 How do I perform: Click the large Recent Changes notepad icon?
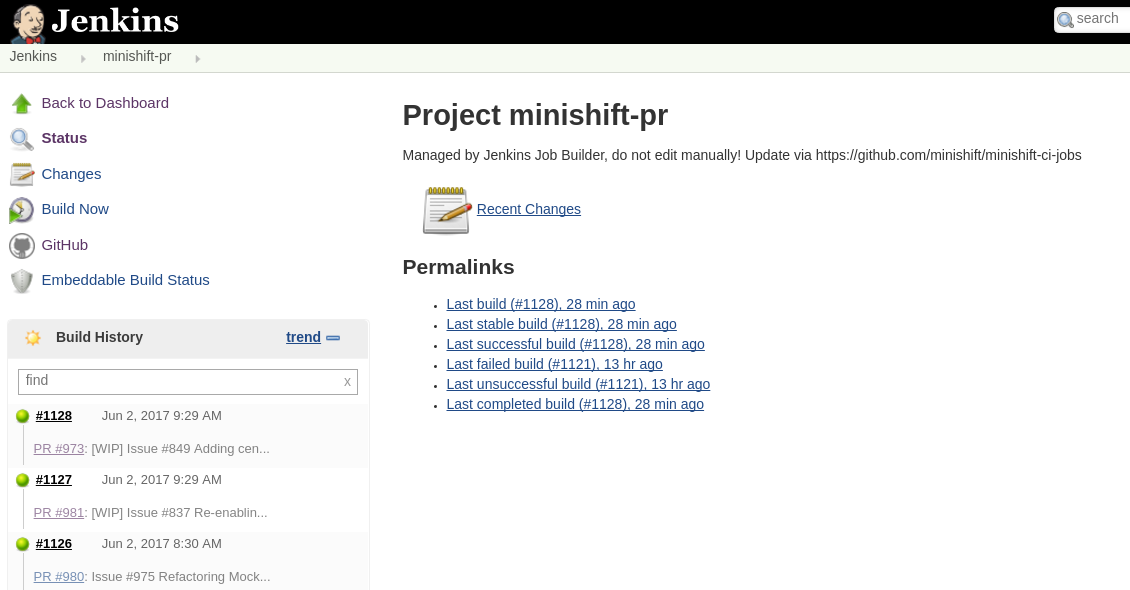coord(446,210)
